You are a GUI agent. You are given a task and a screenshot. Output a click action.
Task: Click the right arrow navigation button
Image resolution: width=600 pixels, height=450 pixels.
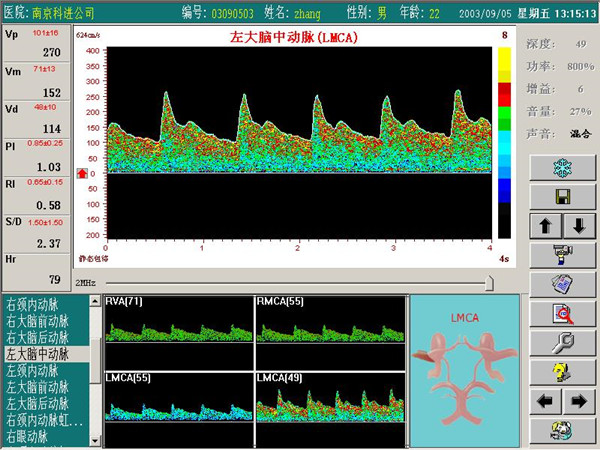[576, 402]
